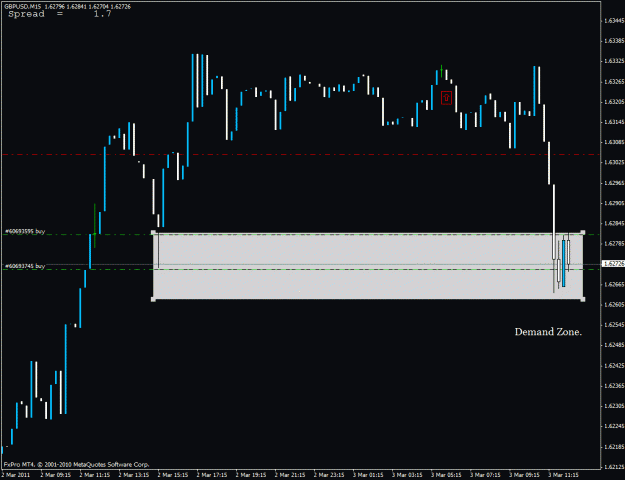625x480 pixels.
Task: Click price label 1.62965
Action: pos(614,183)
